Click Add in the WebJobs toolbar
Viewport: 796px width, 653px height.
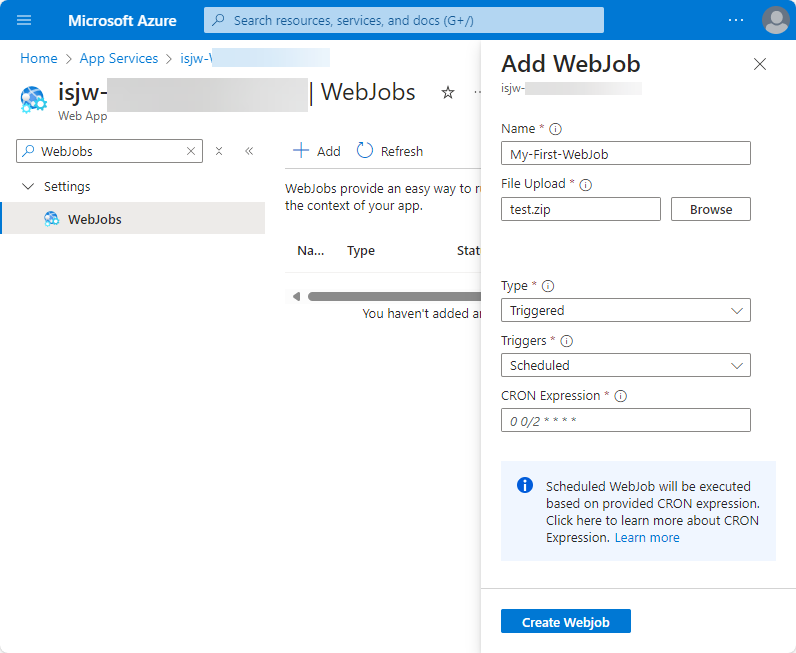pyautogui.click(x=316, y=151)
